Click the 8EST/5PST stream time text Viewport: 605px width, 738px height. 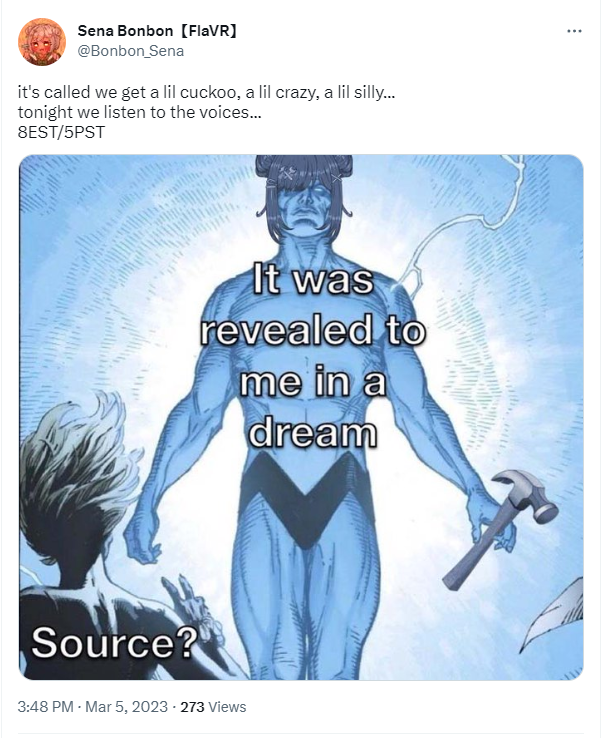[x=61, y=132]
